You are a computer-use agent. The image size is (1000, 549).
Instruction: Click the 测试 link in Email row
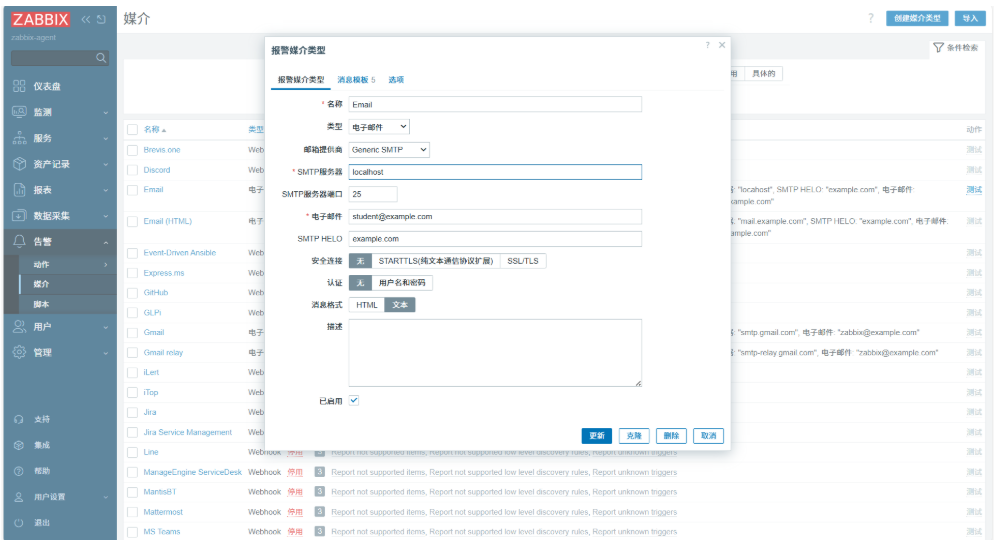[x=974, y=190]
